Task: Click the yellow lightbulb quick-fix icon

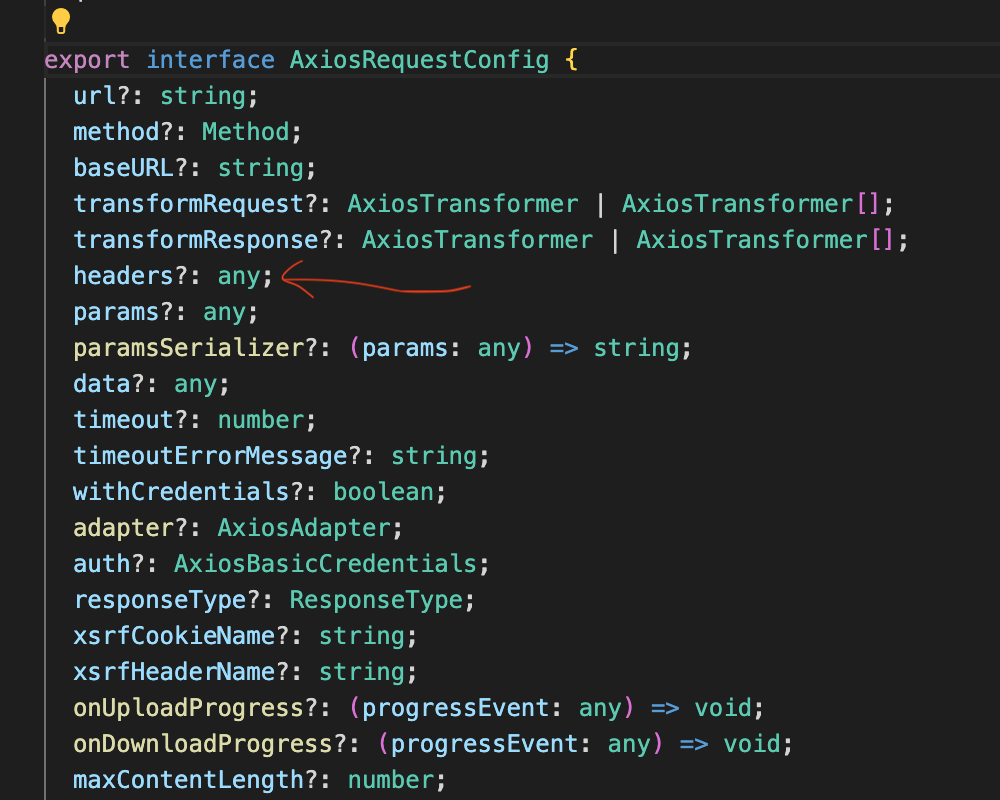Action: (61, 21)
